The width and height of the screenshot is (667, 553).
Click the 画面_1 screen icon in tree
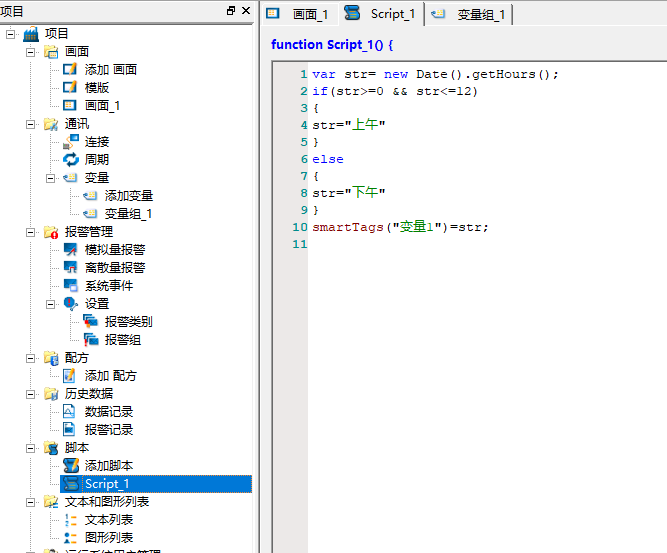[x=70, y=105]
